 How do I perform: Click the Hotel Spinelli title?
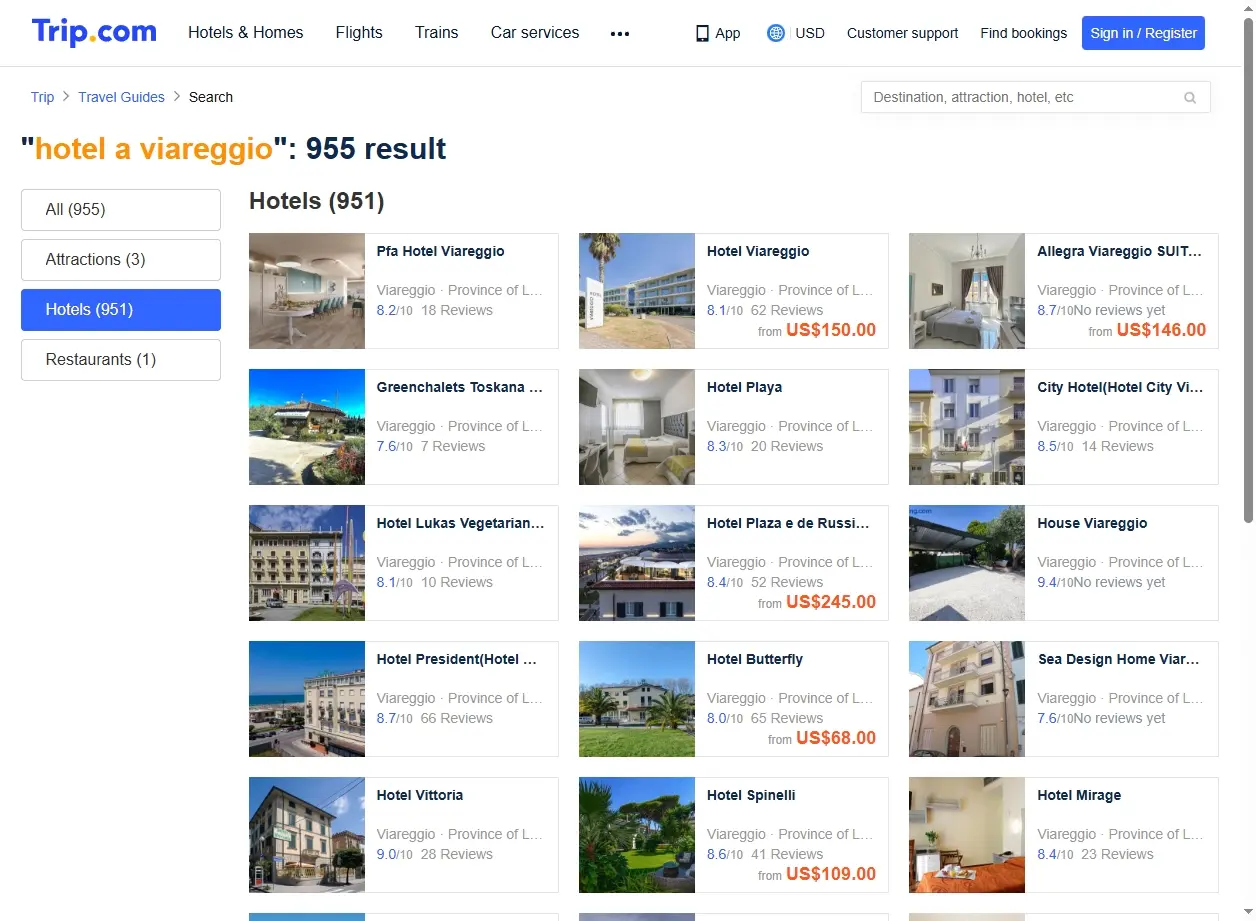(x=751, y=795)
